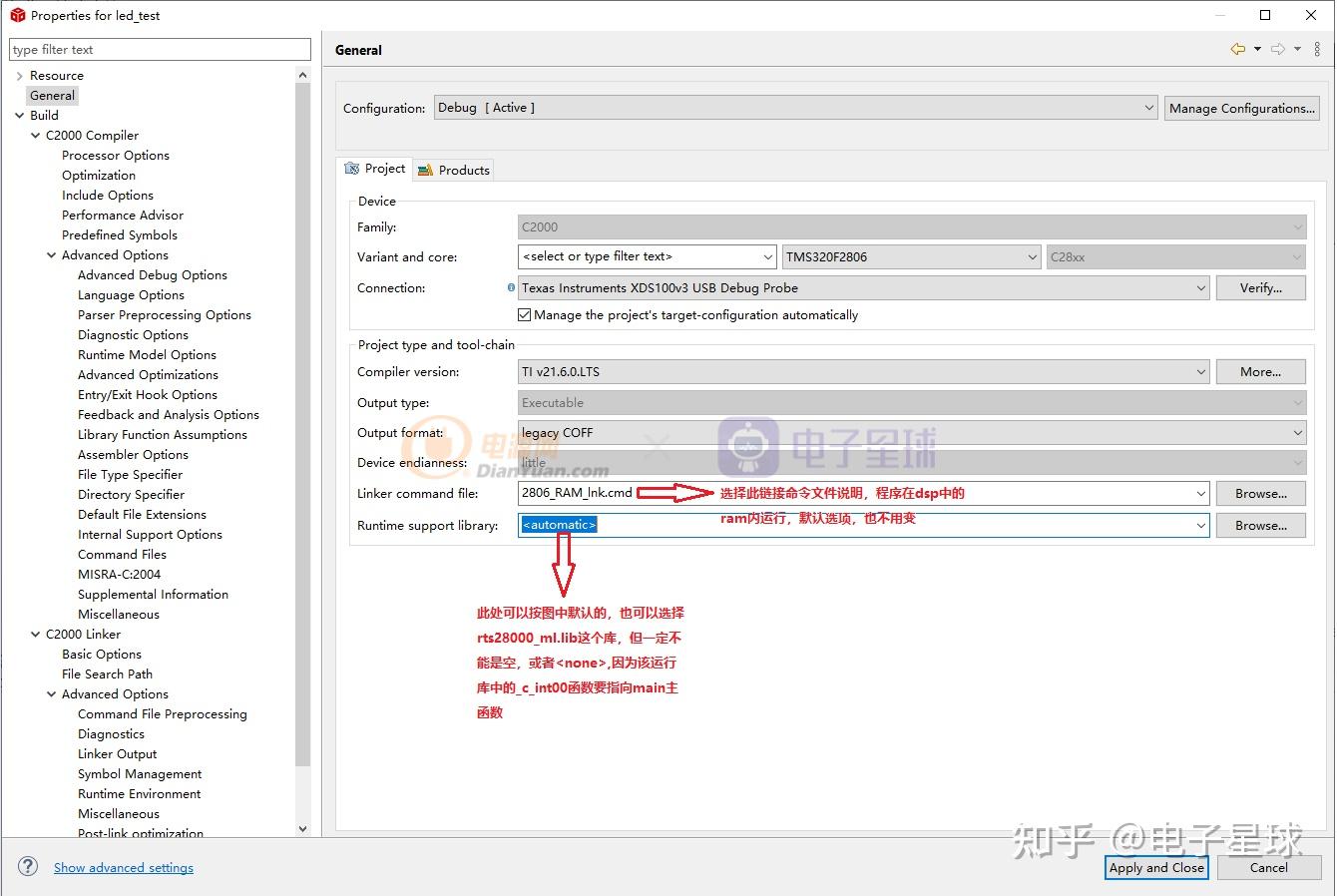Click the info icon beside Connection field
The height and width of the screenshot is (896, 1337).
coord(510,287)
